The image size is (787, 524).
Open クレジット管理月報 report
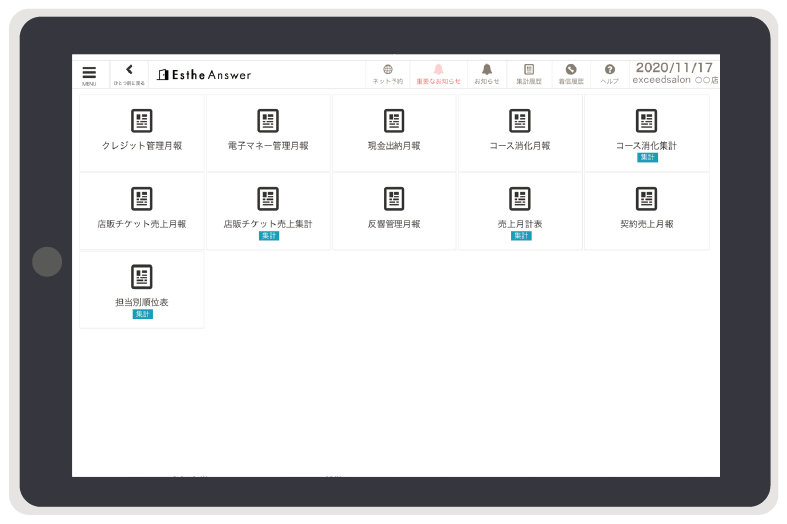tap(142, 131)
